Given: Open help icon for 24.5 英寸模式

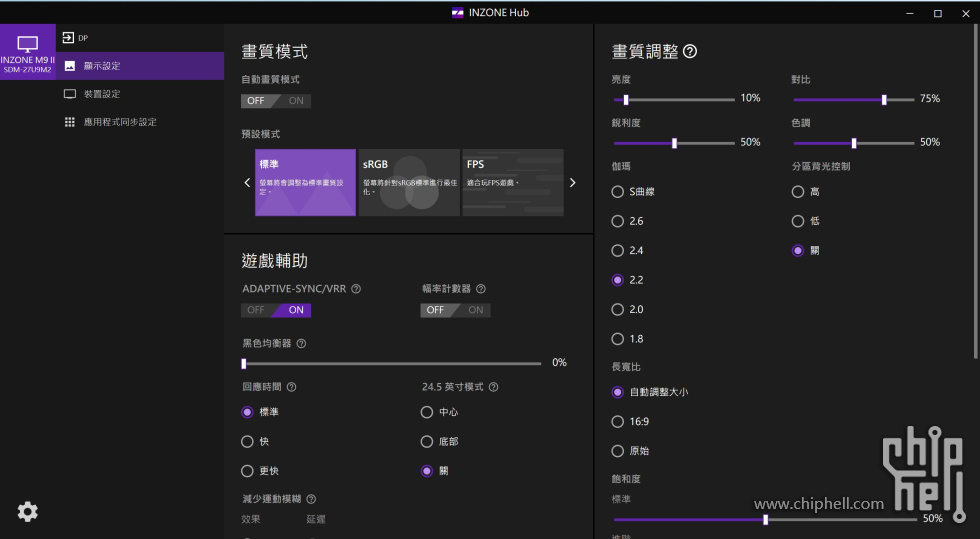Looking at the screenshot, I should coord(493,387).
